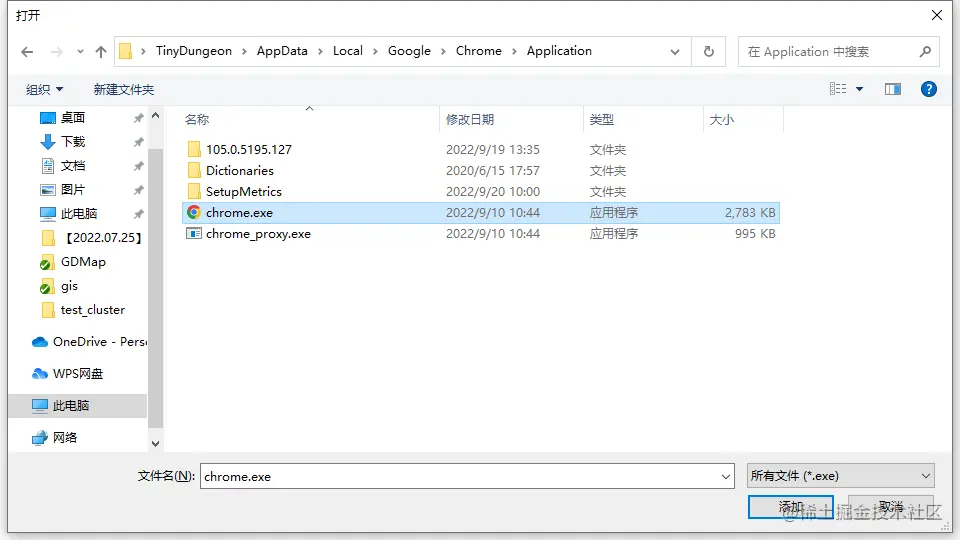Close the 打开 dialog
Image resolution: width=960 pixels, height=540 pixels.
(937, 15)
